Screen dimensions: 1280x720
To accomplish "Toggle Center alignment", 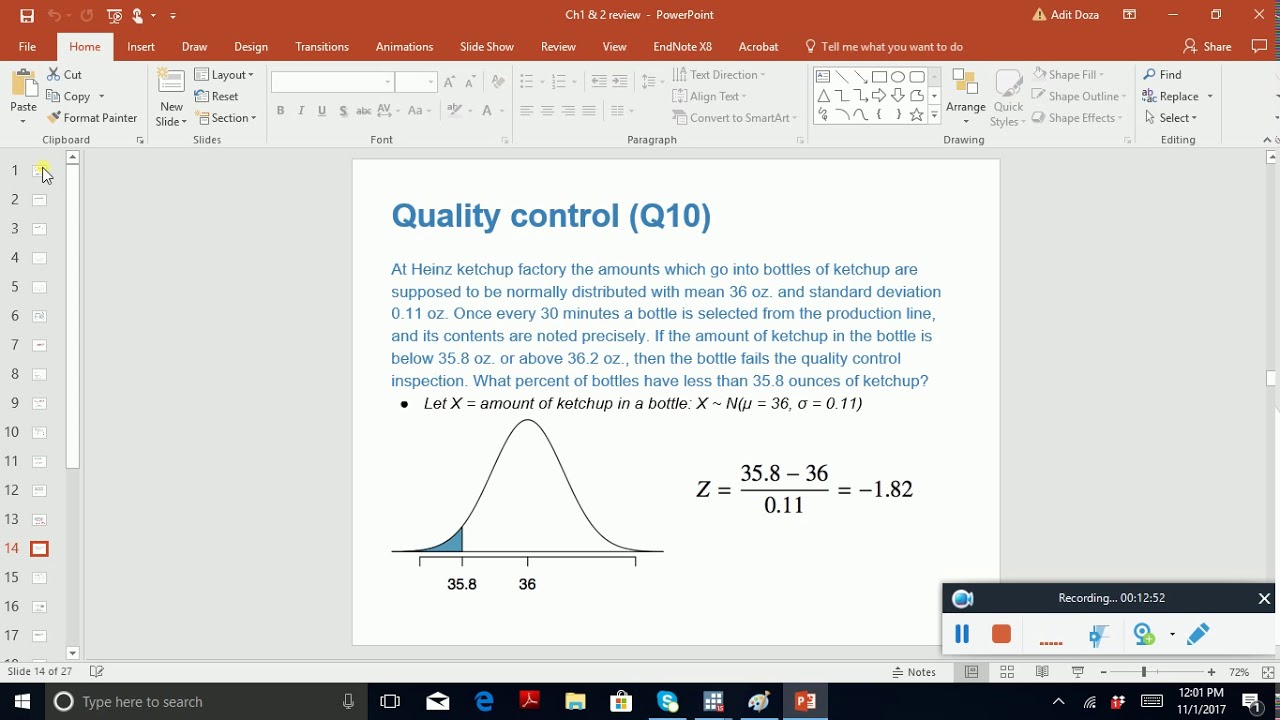I will pos(548,111).
